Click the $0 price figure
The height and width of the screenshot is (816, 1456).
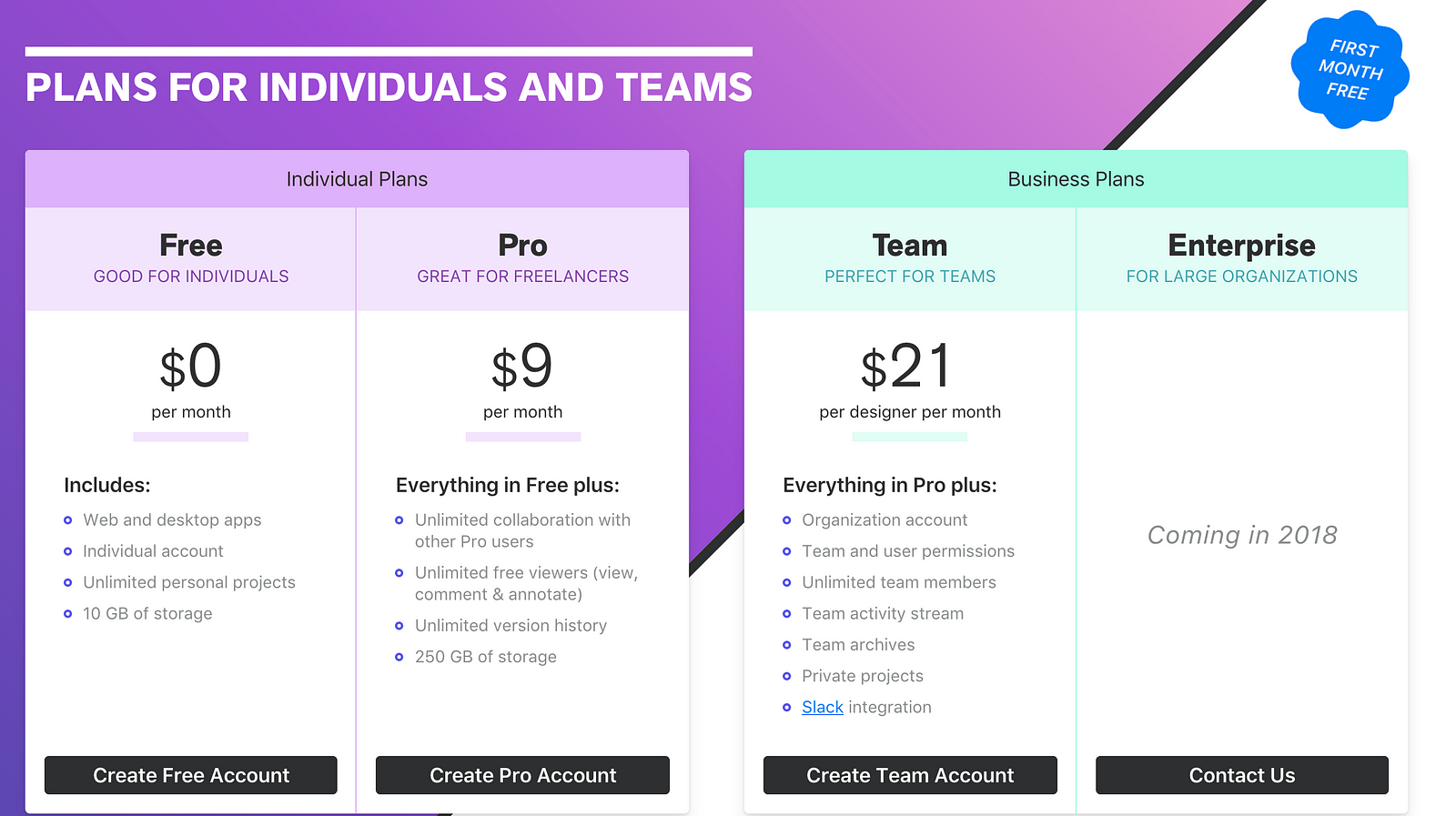coord(191,368)
